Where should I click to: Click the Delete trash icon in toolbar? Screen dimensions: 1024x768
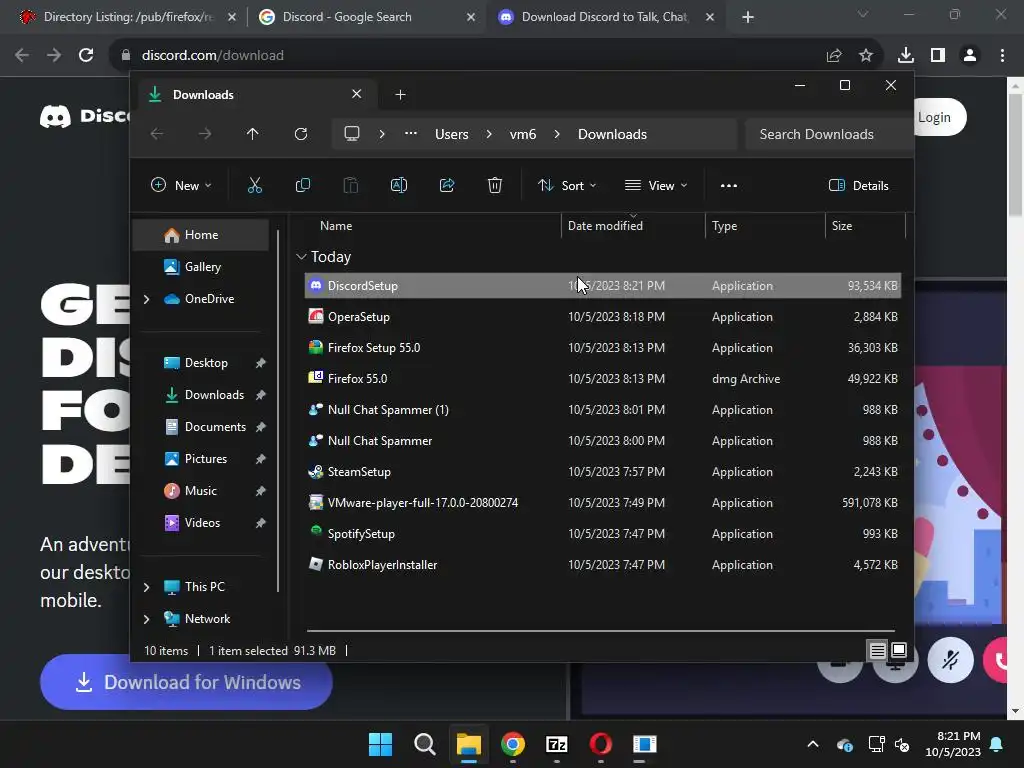click(495, 185)
